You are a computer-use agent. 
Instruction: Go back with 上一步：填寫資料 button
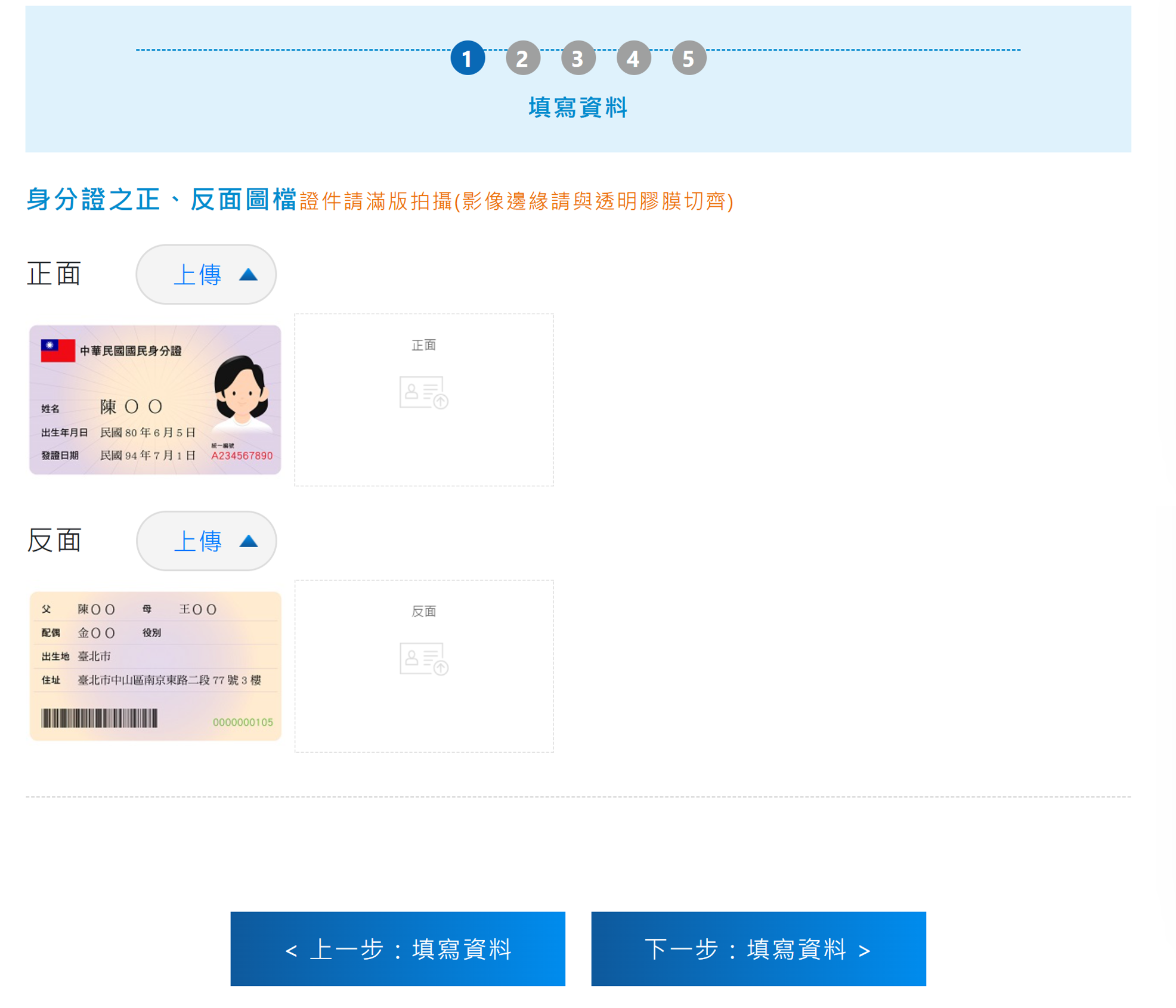pos(398,948)
